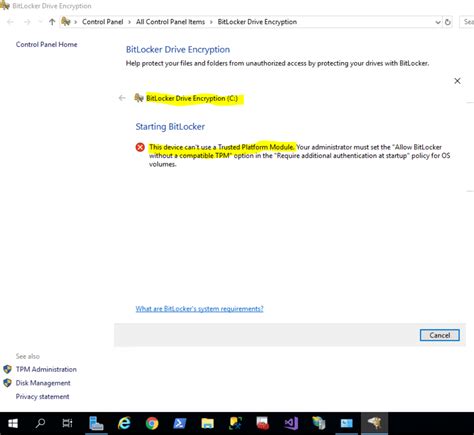Open Visual Studio from the taskbar

pos(291,423)
